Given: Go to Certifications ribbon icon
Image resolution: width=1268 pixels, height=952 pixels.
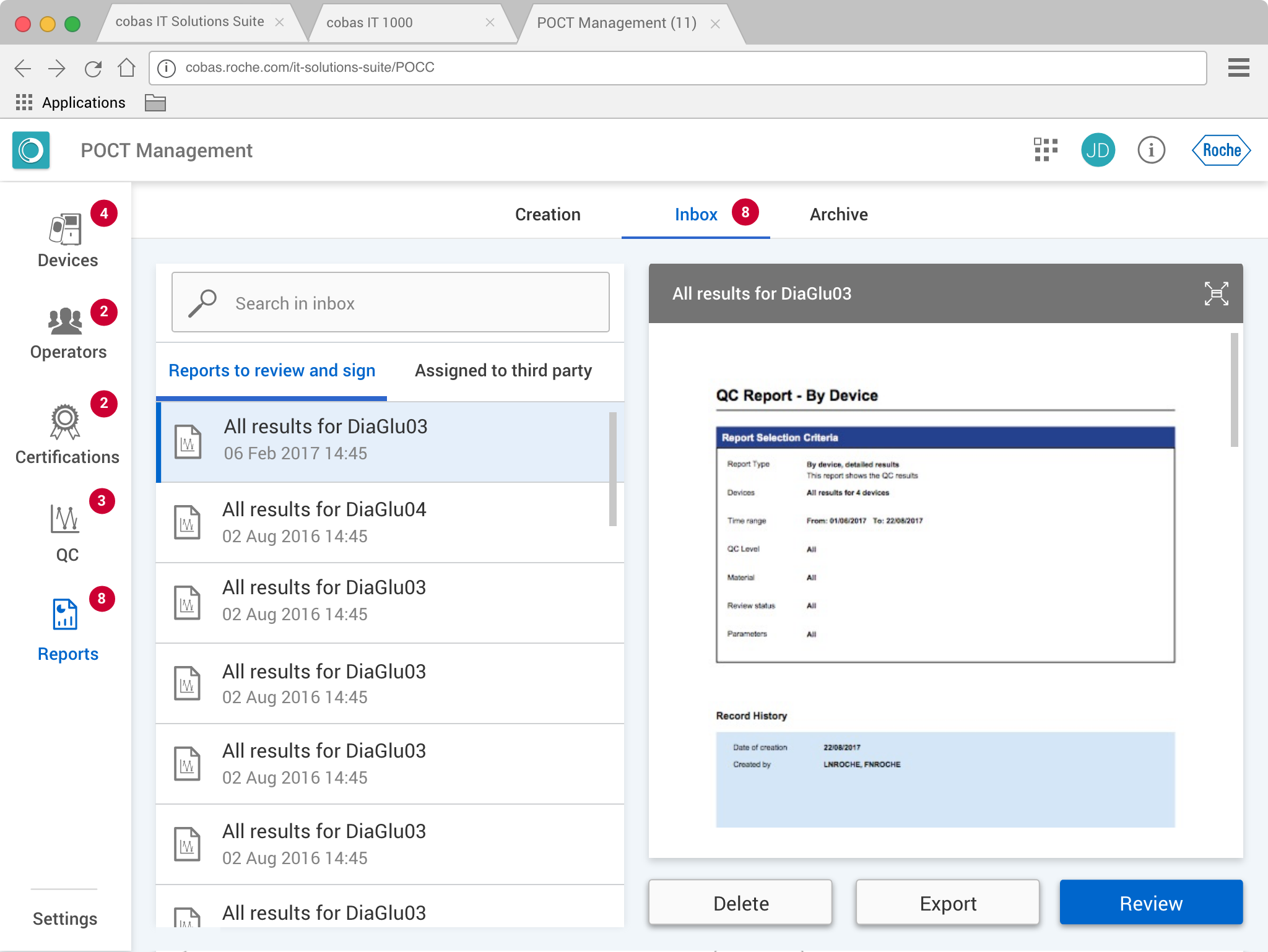Looking at the screenshot, I should point(65,422).
